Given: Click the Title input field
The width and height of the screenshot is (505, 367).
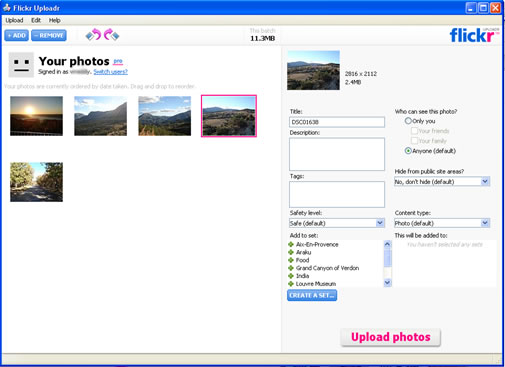Looking at the screenshot, I should pyautogui.click(x=337, y=122).
